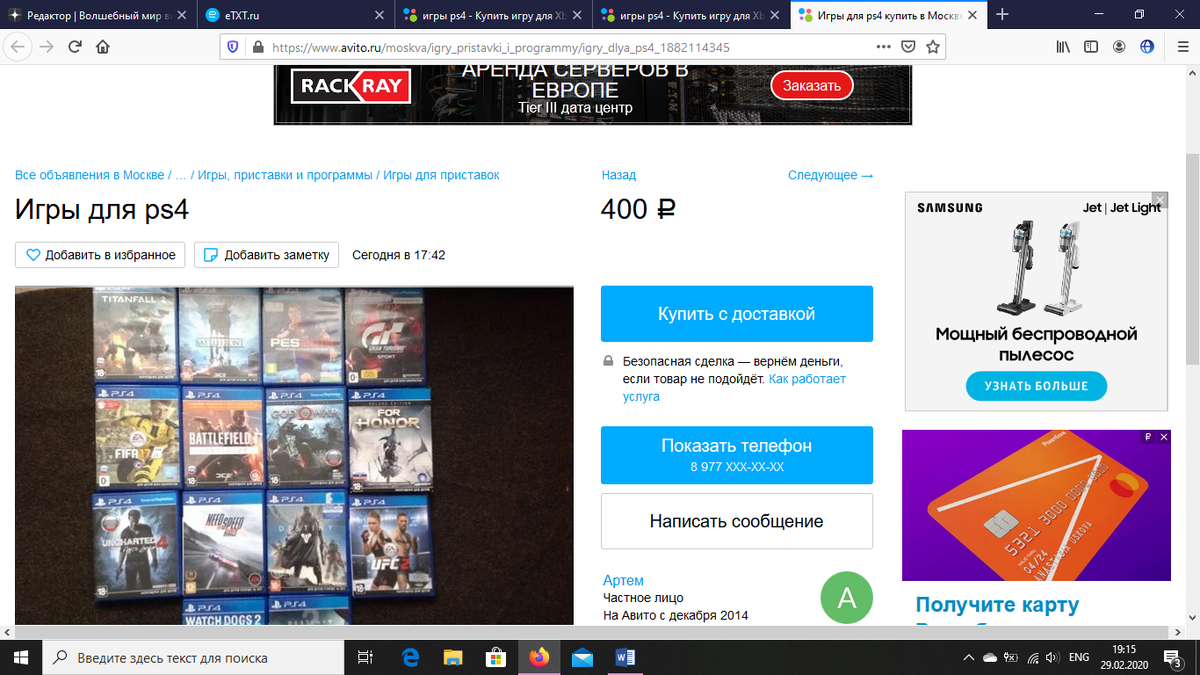1200x675 pixels.
Task: Click Добавить заметку button
Action: (266, 255)
